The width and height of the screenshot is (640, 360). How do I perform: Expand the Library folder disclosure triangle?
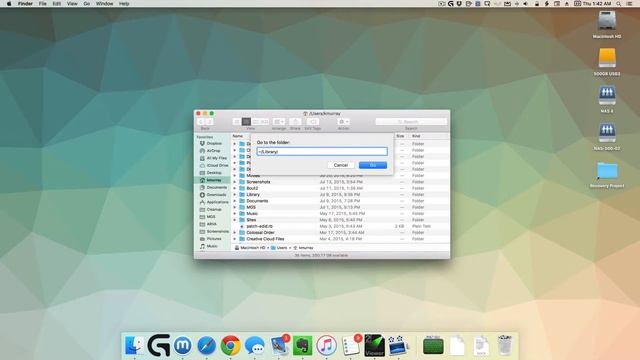coord(235,195)
